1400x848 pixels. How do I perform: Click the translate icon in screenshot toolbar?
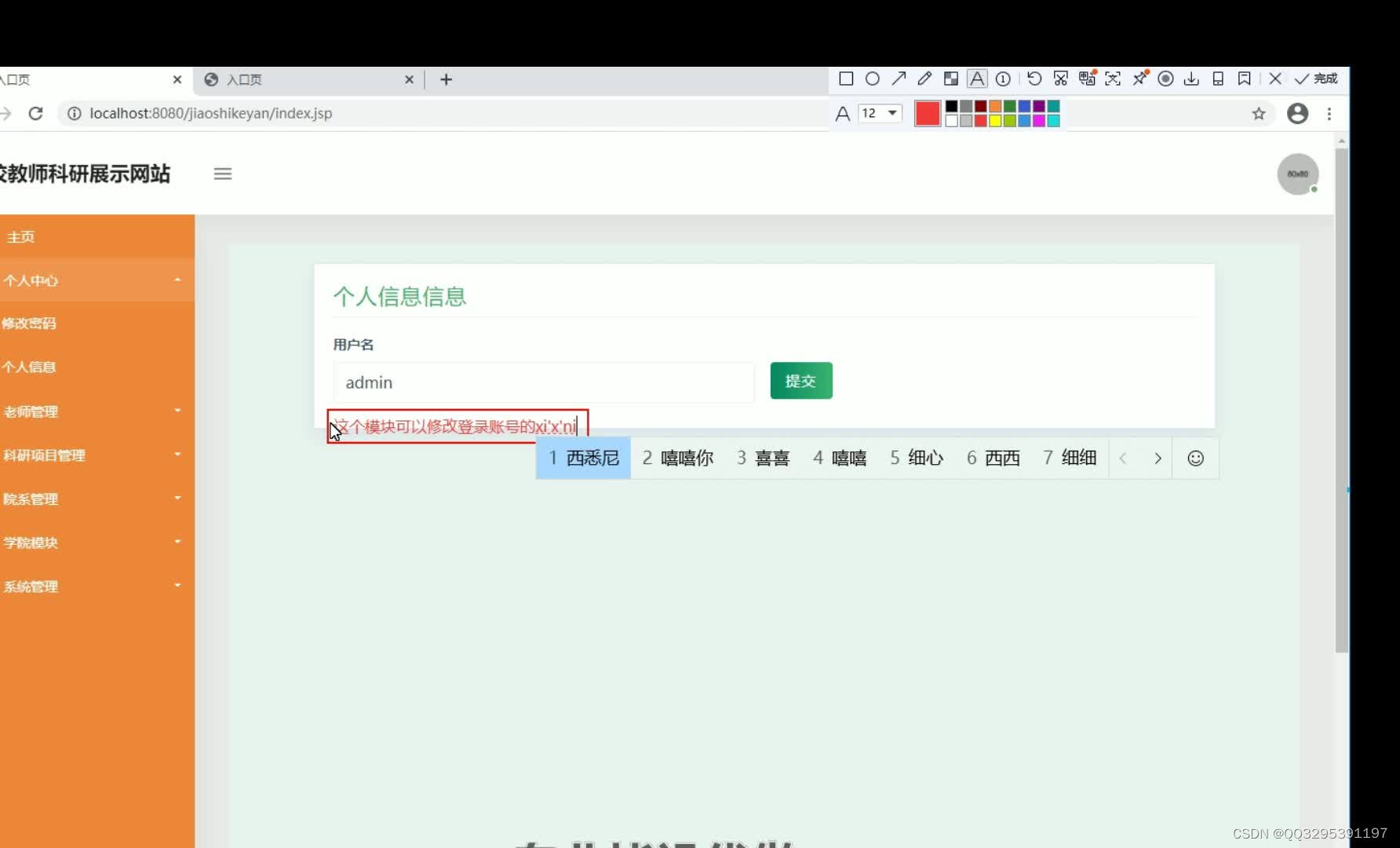1087,79
